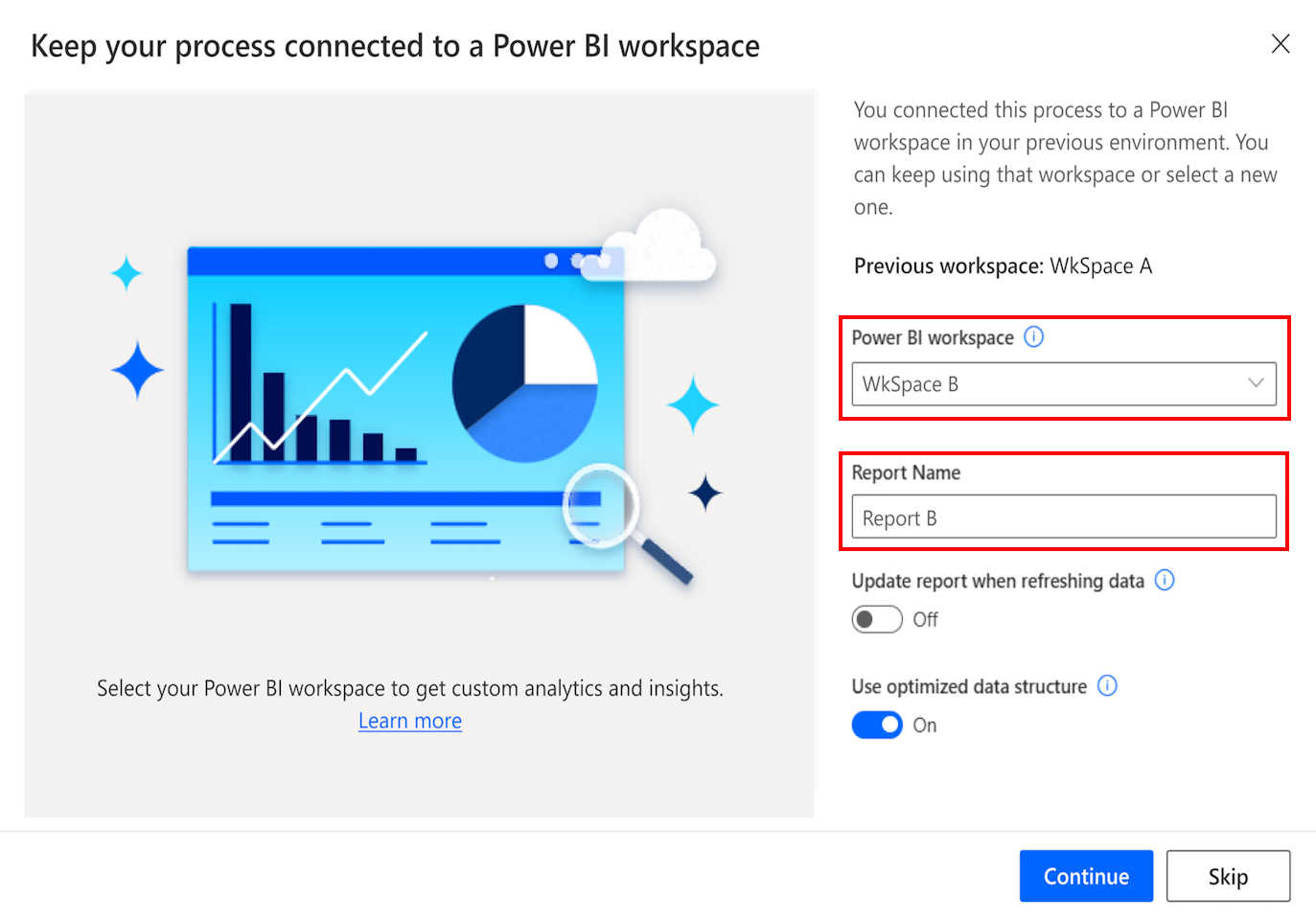Turn on Update report when refreshing data
This screenshot has width=1316, height=920.
877,620
